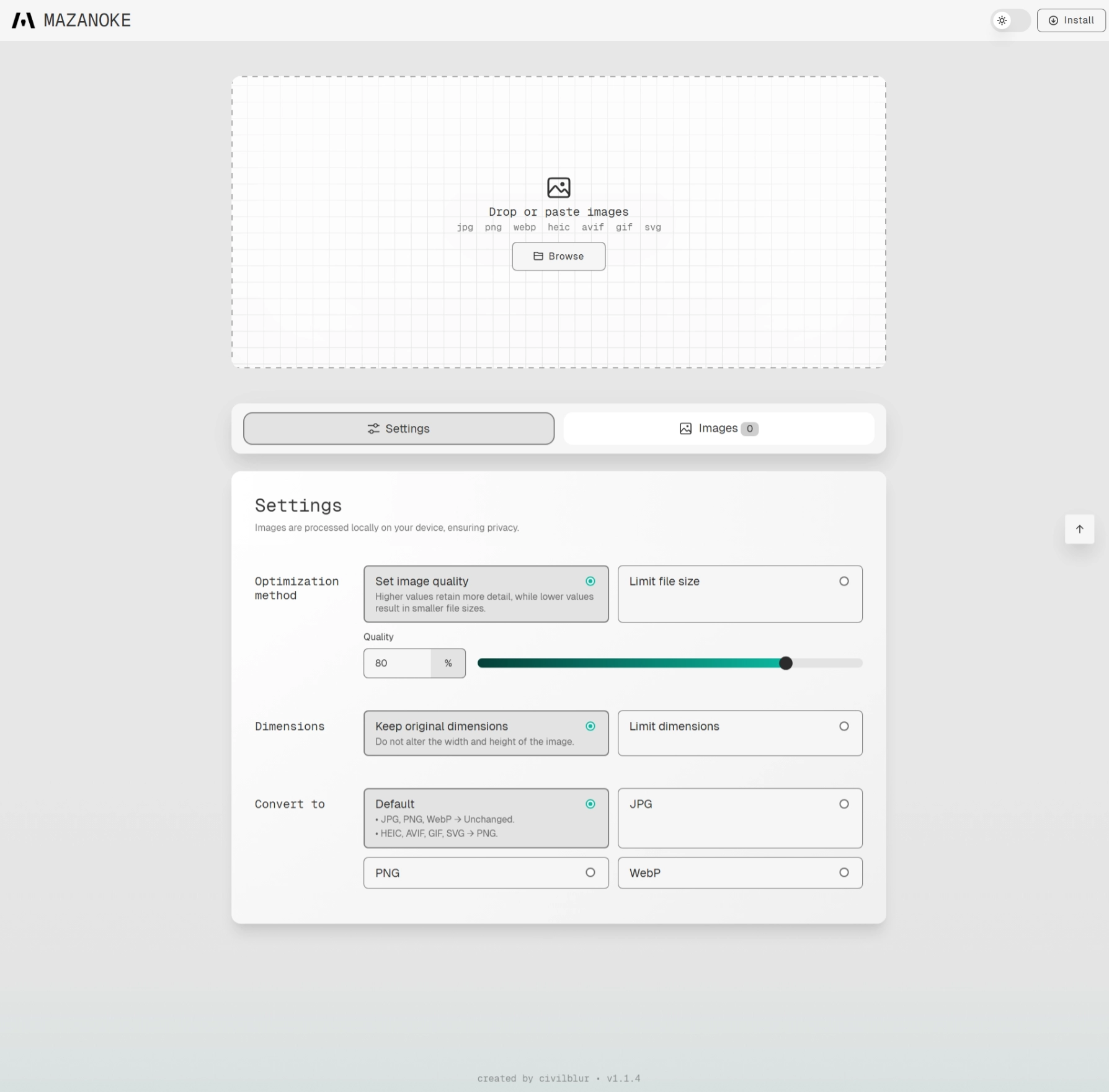Click the 'Dimensions' label
Viewport: 1109px width, 1092px height.
[x=290, y=726]
